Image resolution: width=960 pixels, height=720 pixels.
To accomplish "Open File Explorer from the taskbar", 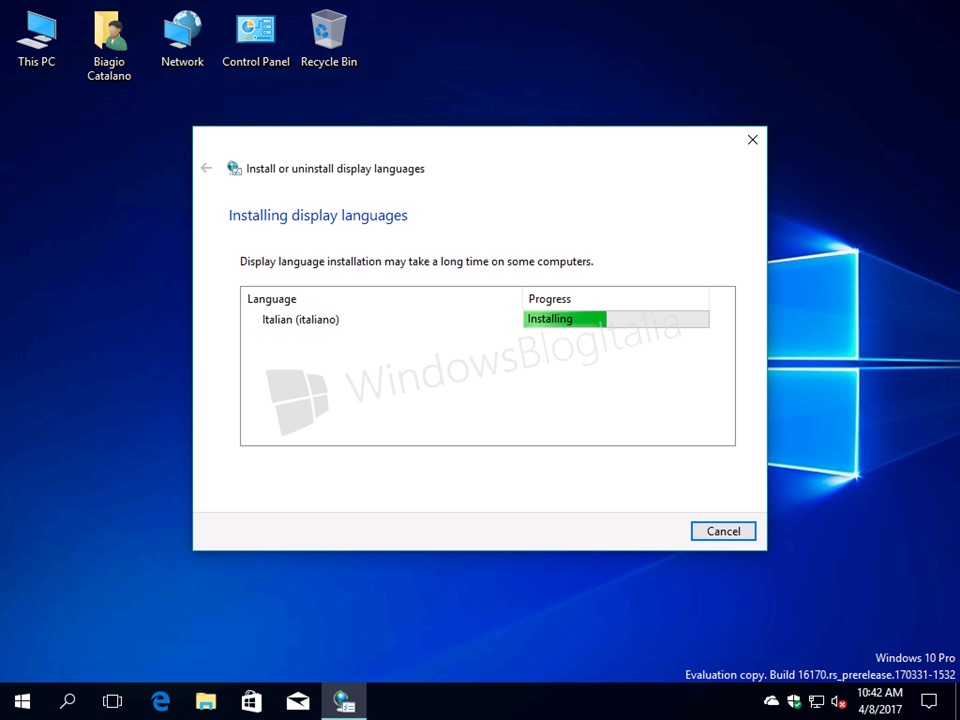I will point(206,701).
